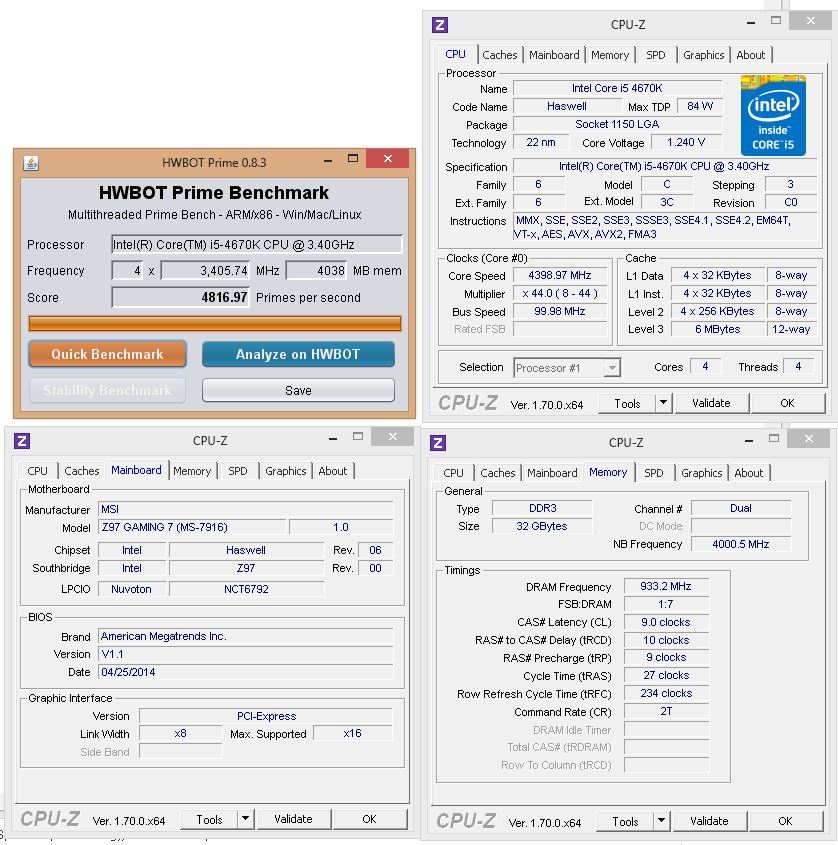The image size is (838, 845).
Task: Expand Tools dropdown arrow in CPU window
Action: coord(664,403)
